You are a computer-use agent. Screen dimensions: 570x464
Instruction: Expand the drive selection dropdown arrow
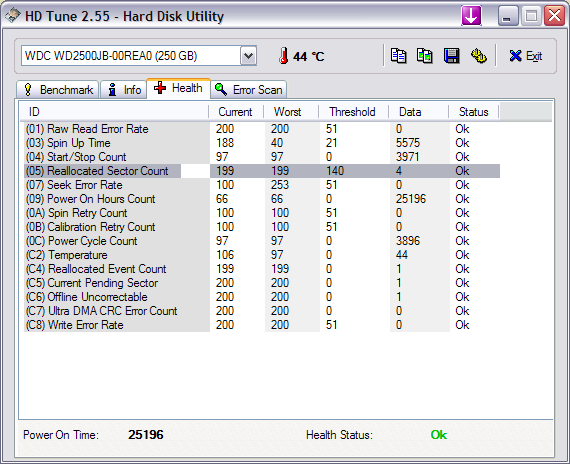[x=248, y=56]
